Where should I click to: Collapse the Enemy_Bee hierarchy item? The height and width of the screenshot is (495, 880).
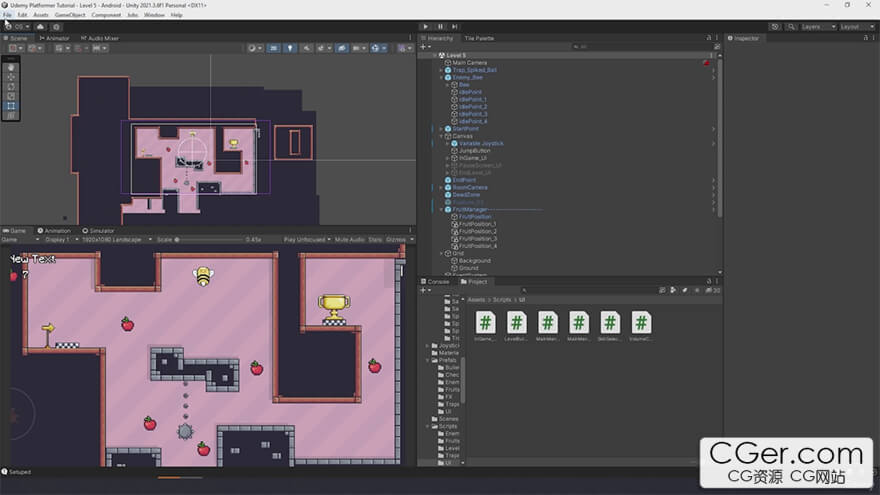pyautogui.click(x=441, y=77)
